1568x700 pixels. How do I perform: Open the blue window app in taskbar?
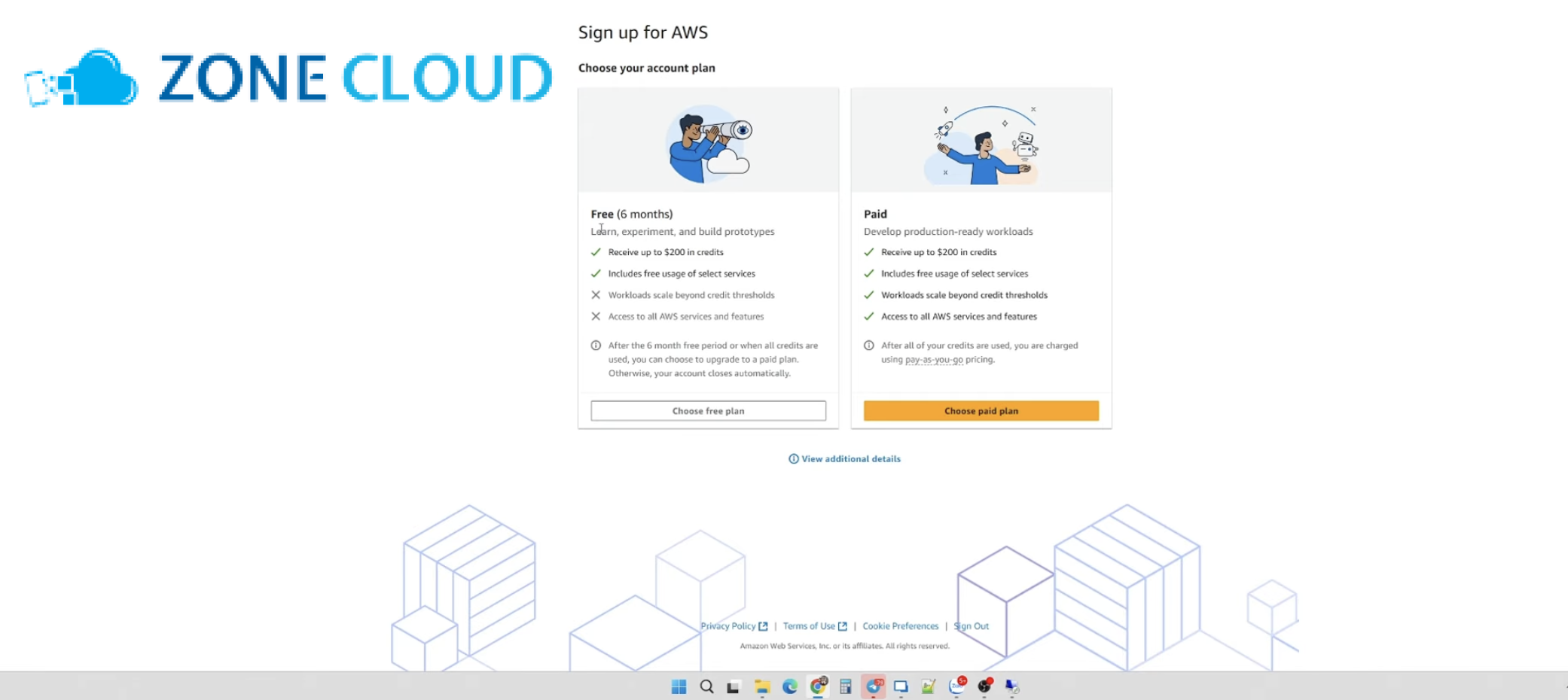click(901, 686)
